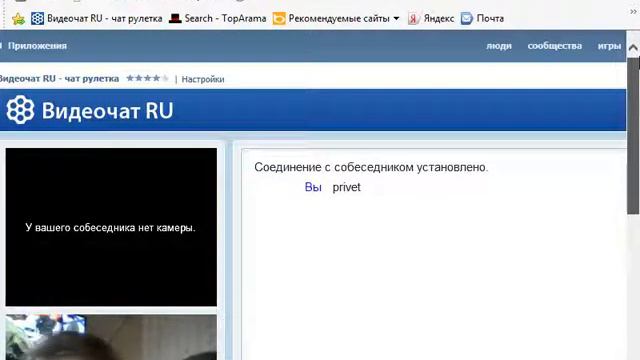640x360 pixels.
Task: Go to the люди section
Action: (x=499, y=46)
